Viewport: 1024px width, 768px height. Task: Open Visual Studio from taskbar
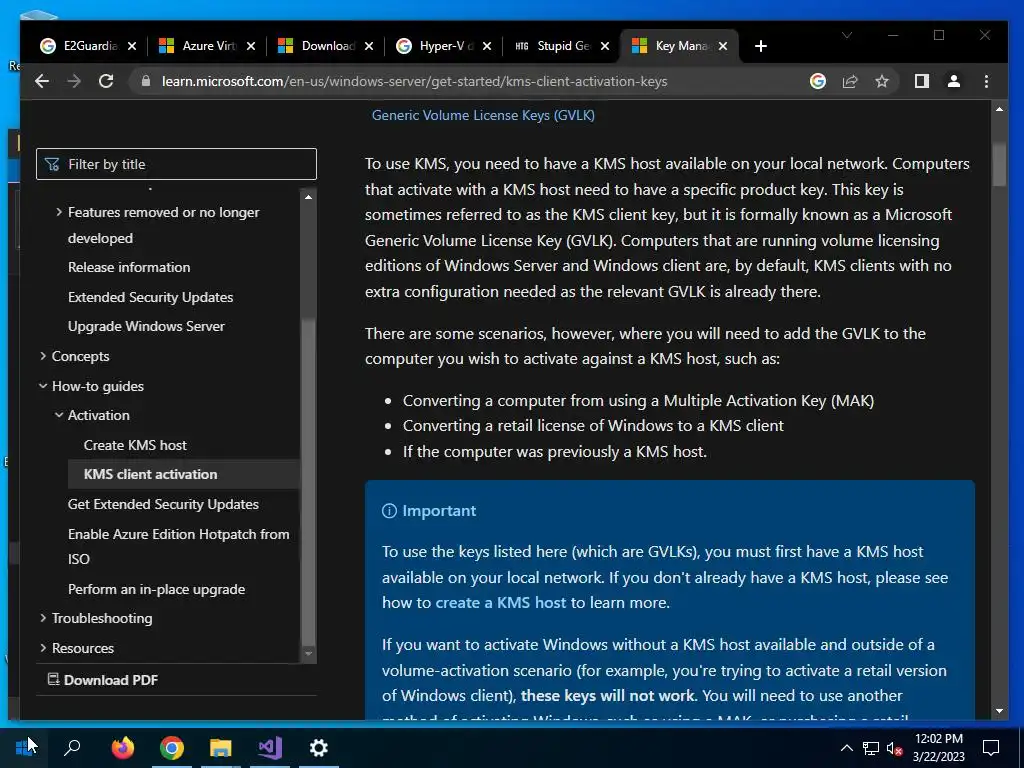(270, 747)
